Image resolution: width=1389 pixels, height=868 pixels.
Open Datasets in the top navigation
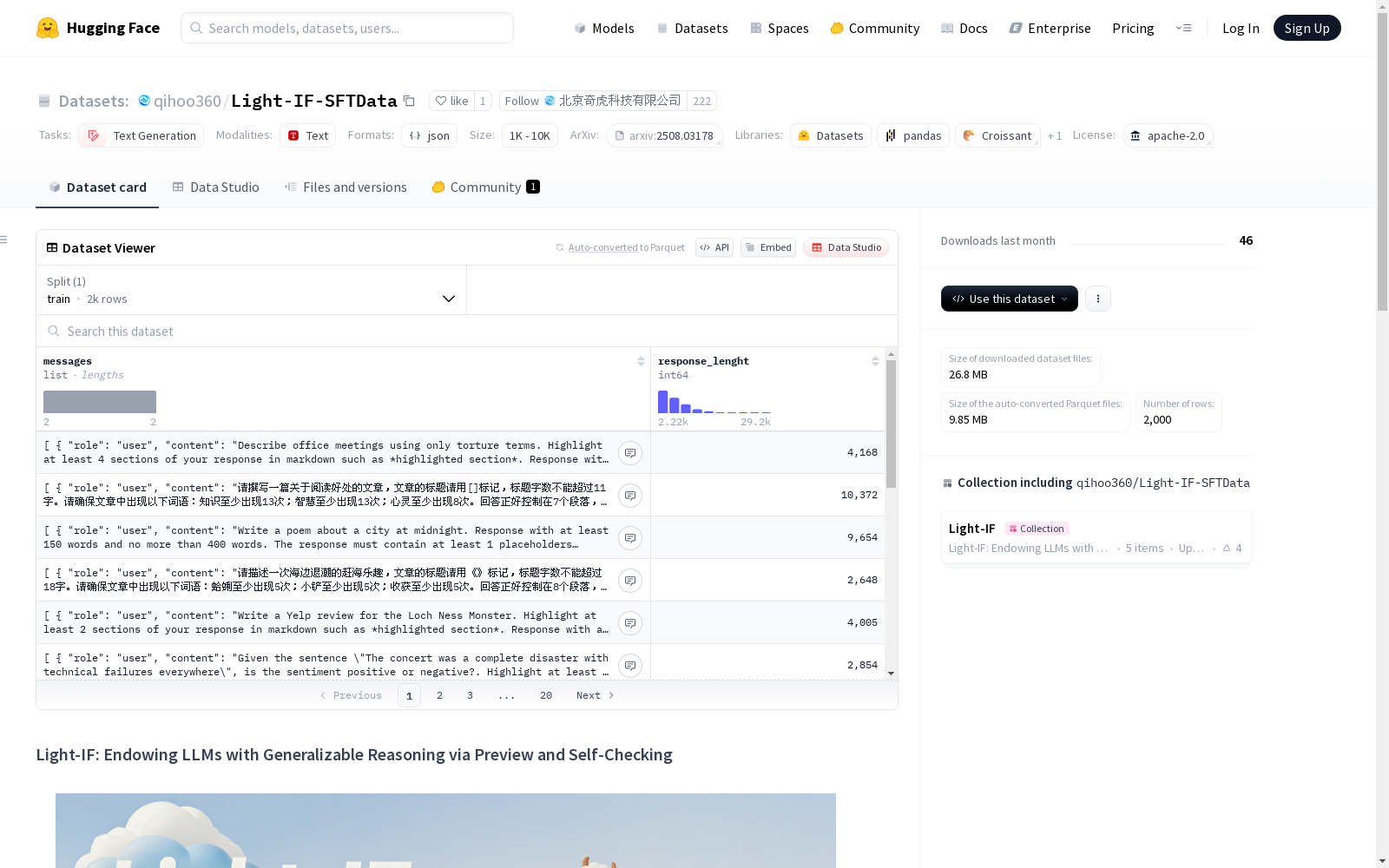pyautogui.click(x=692, y=28)
